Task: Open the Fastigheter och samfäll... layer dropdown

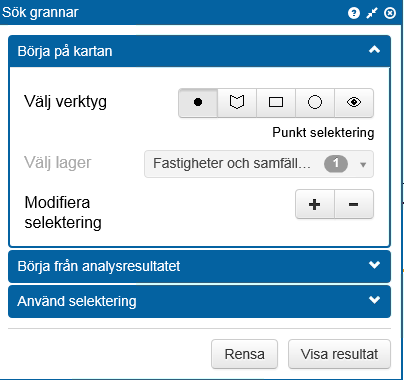Action: (259, 164)
